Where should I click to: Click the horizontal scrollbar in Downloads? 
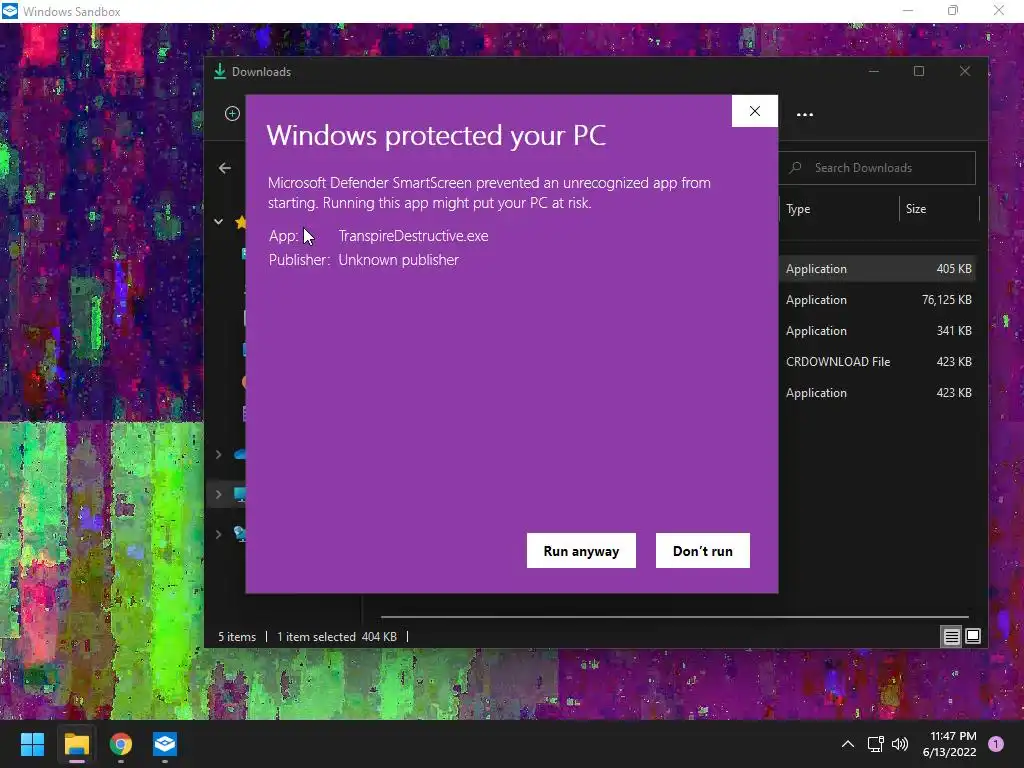coord(675,616)
